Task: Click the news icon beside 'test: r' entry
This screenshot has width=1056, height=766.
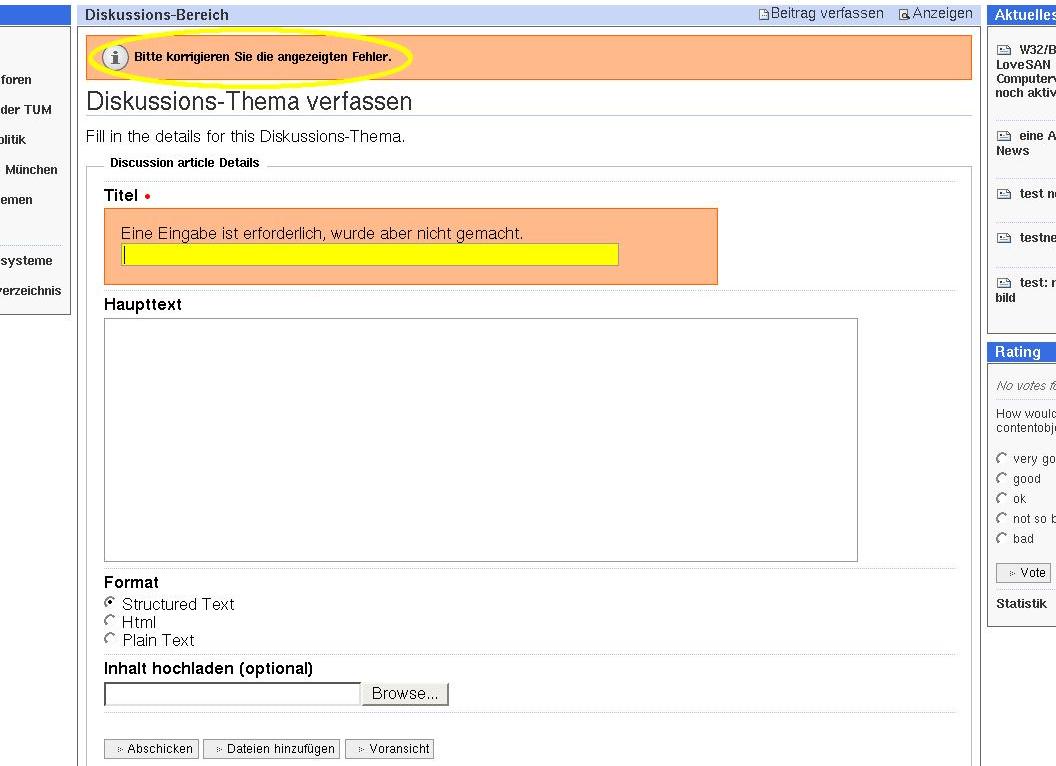Action: tap(1004, 283)
